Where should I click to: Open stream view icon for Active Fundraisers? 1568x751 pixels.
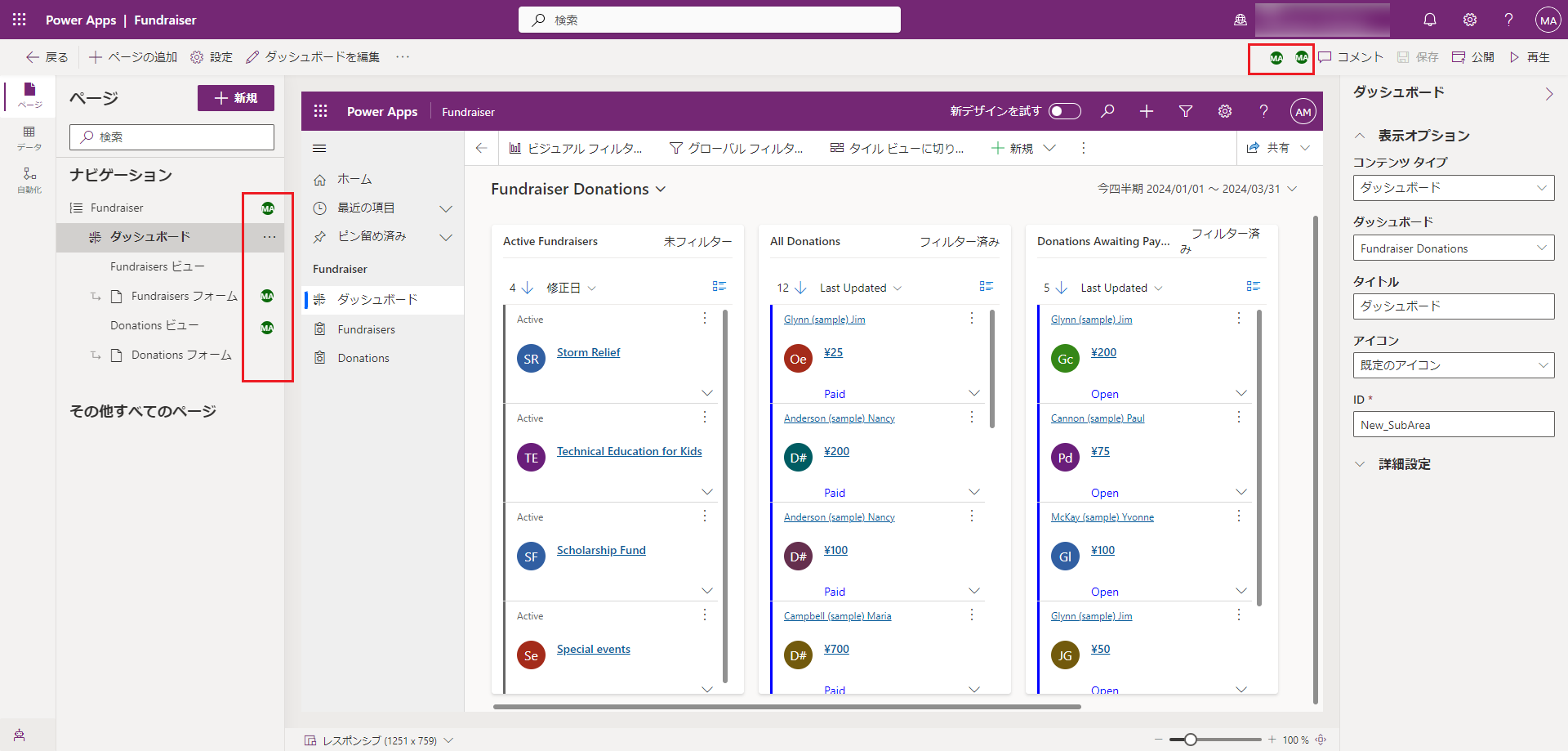[x=719, y=287]
